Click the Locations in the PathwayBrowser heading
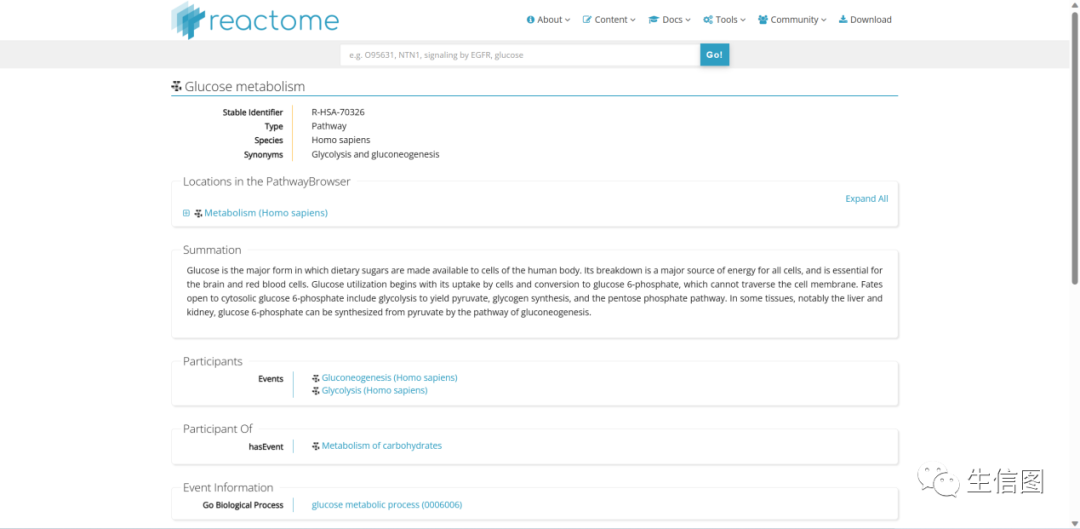The height and width of the screenshot is (529, 1080). coord(267,182)
